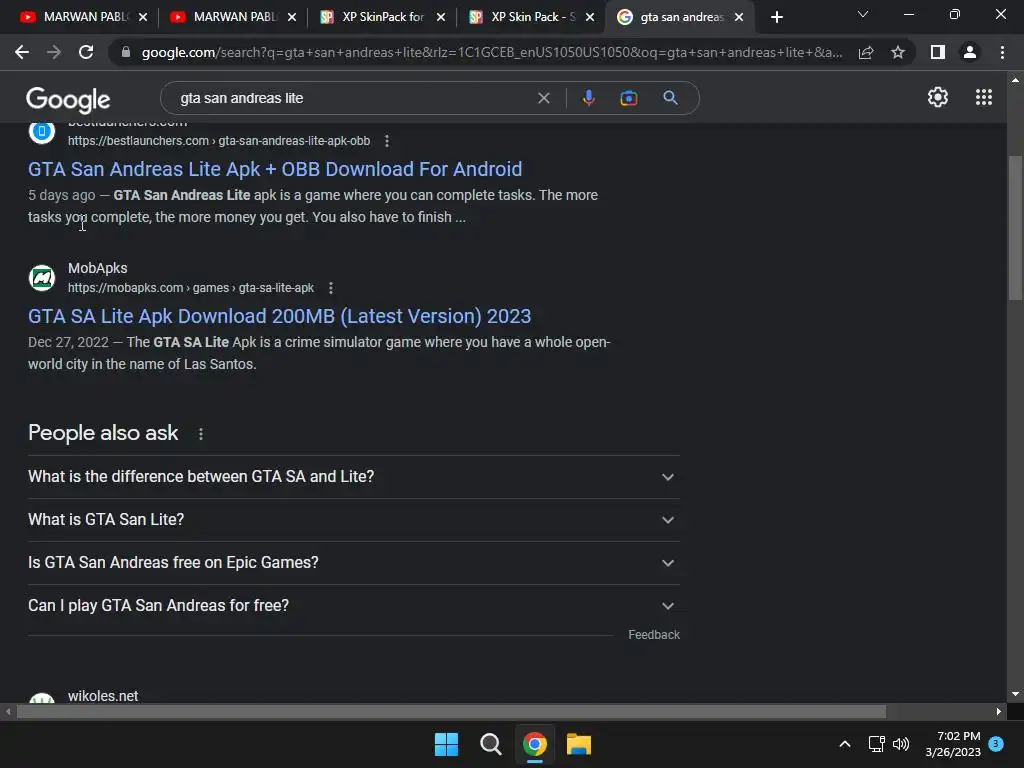Open Chrome three-dot menu
This screenshot has width=1024, height=768.
pos(1002,52)
